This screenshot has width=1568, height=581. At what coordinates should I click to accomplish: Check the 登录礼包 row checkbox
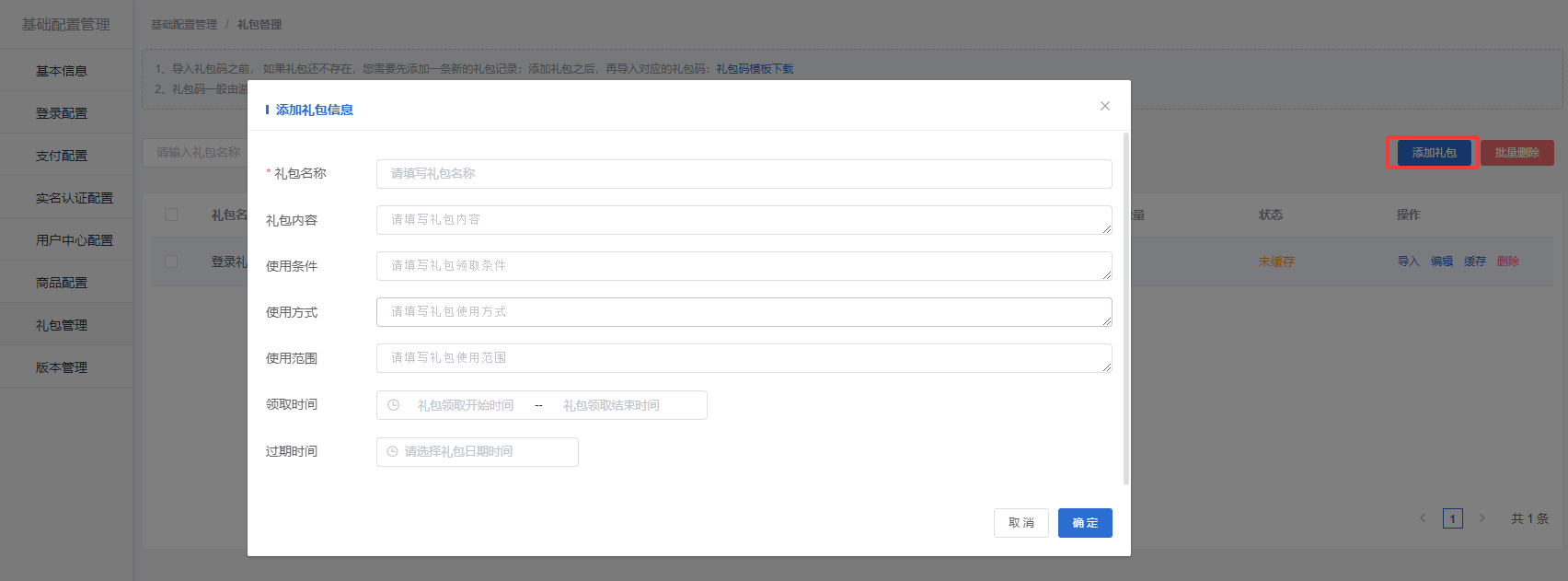tap(171, 261)
